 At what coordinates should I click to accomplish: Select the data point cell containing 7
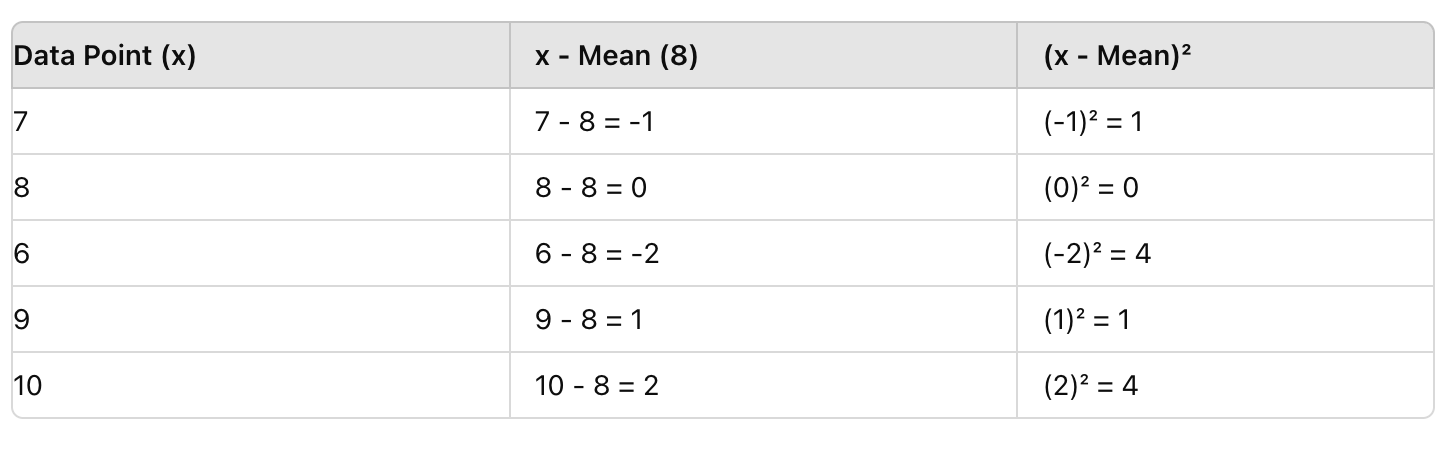(x=22, y=122)
